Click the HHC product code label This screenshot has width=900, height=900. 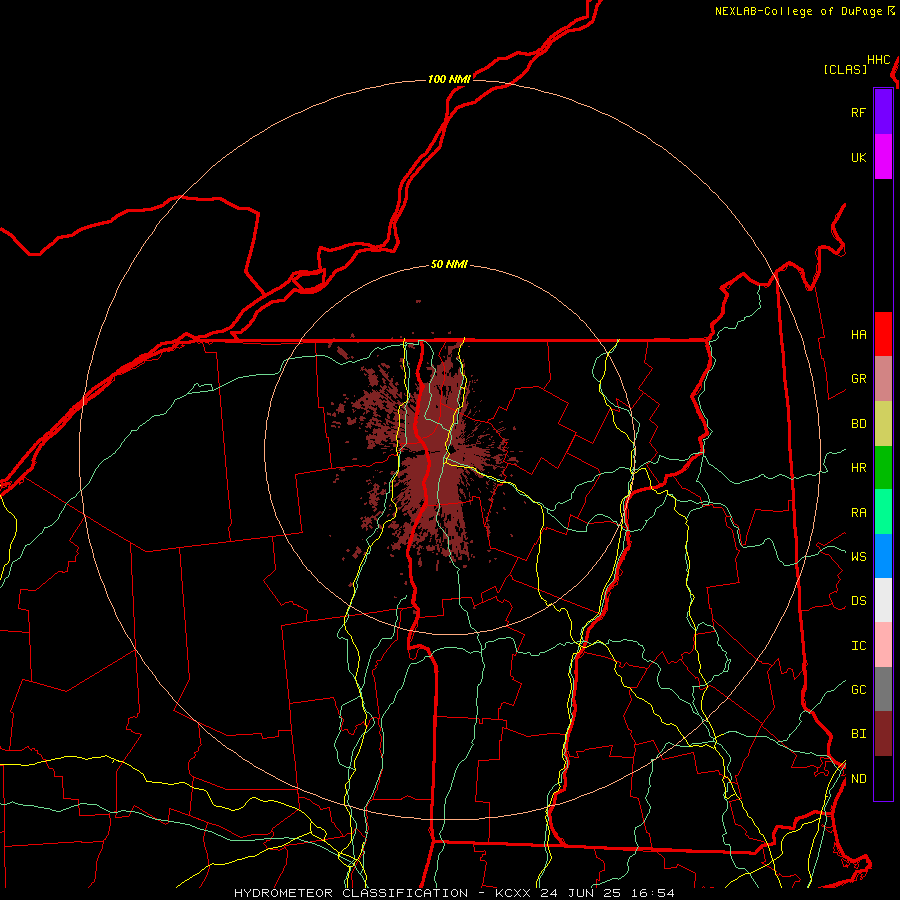879,60
